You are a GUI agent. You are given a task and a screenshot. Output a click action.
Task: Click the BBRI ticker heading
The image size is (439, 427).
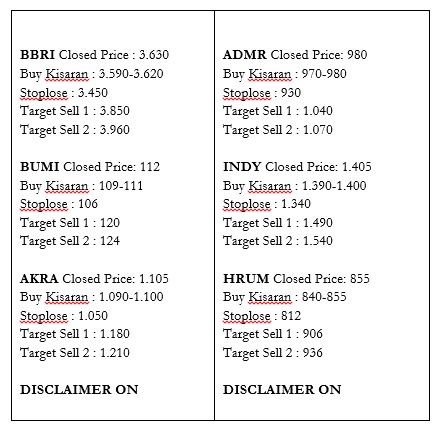37,55
